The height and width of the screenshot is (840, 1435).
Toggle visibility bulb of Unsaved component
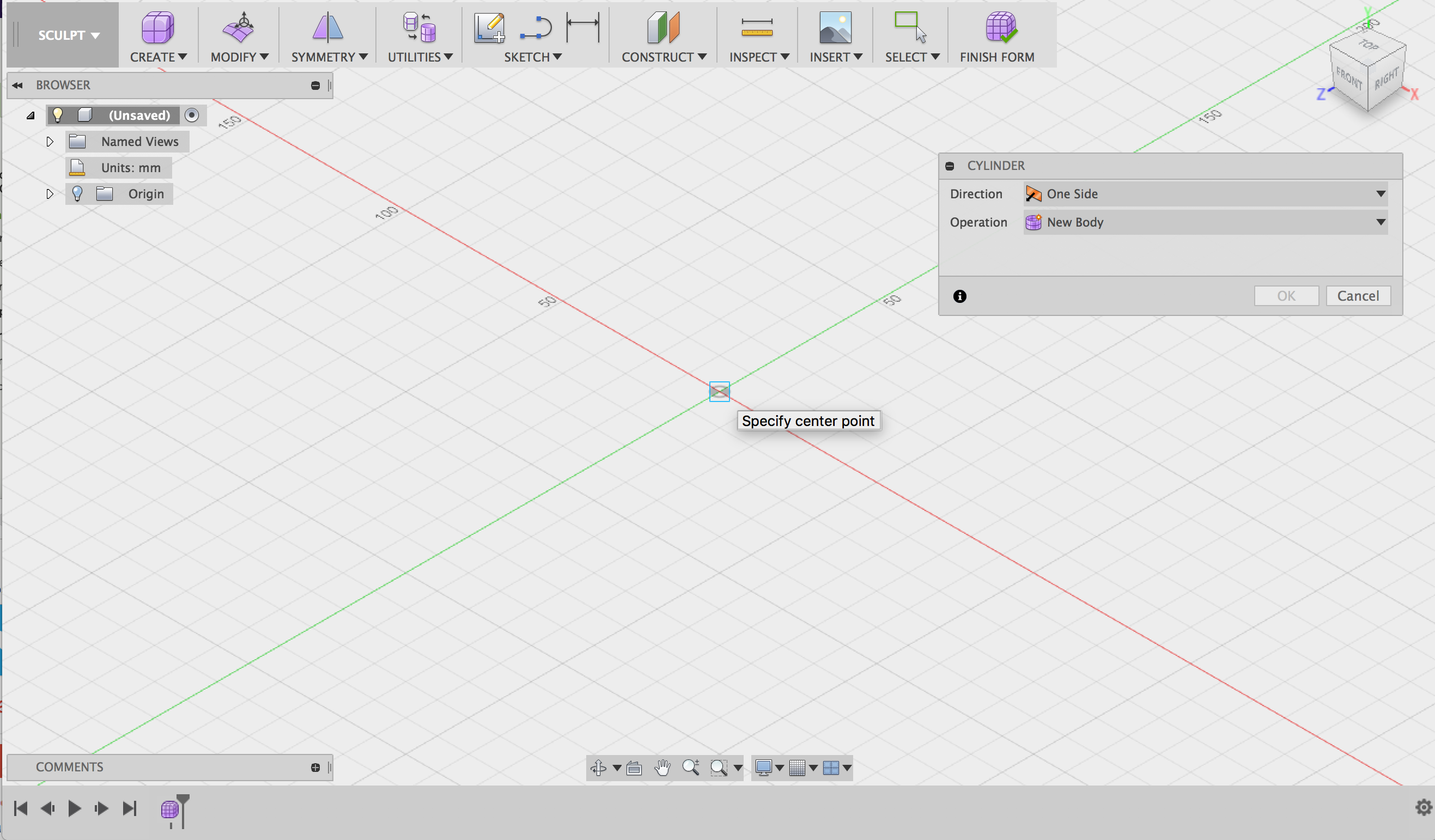[x=58, y=115]
